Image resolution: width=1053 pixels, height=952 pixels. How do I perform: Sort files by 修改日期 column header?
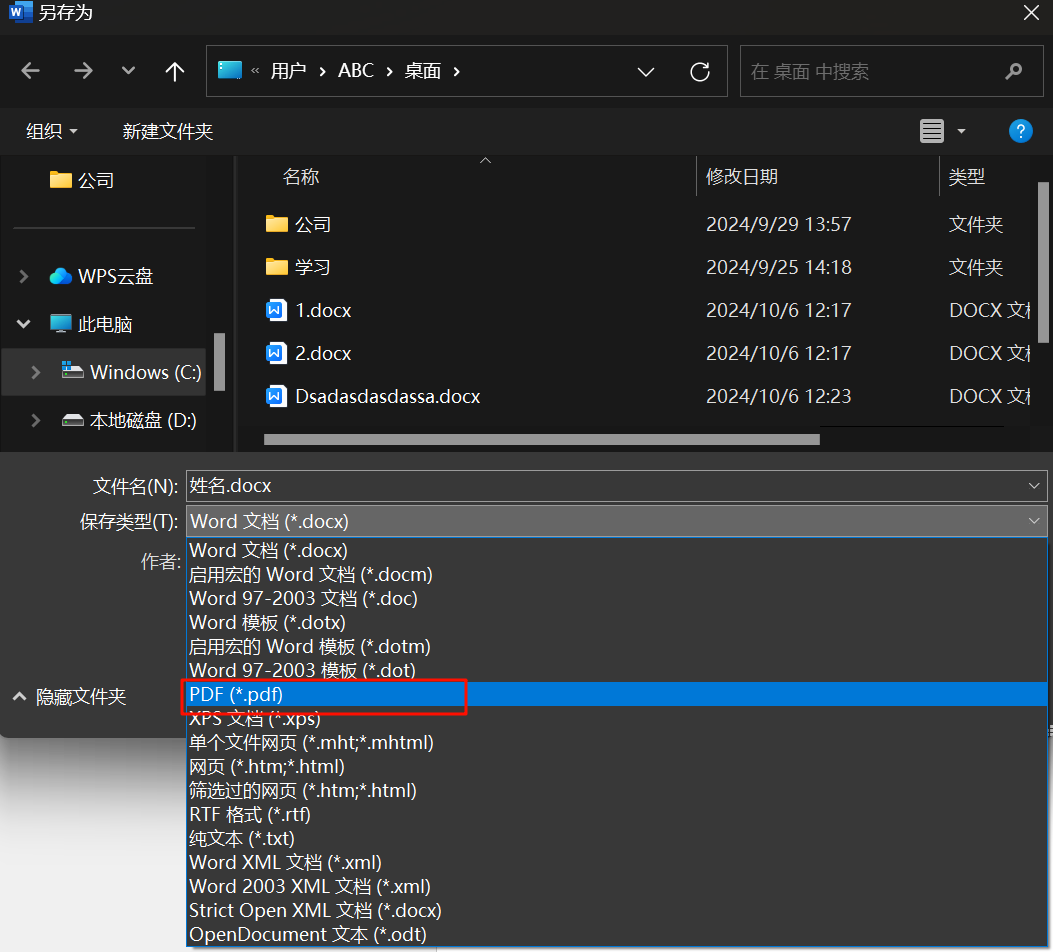click(x=741, y=177)
